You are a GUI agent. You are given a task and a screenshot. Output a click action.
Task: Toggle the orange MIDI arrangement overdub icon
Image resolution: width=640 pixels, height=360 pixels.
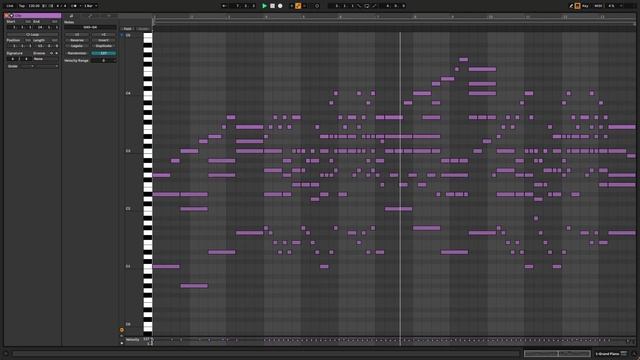pos(298,6)
